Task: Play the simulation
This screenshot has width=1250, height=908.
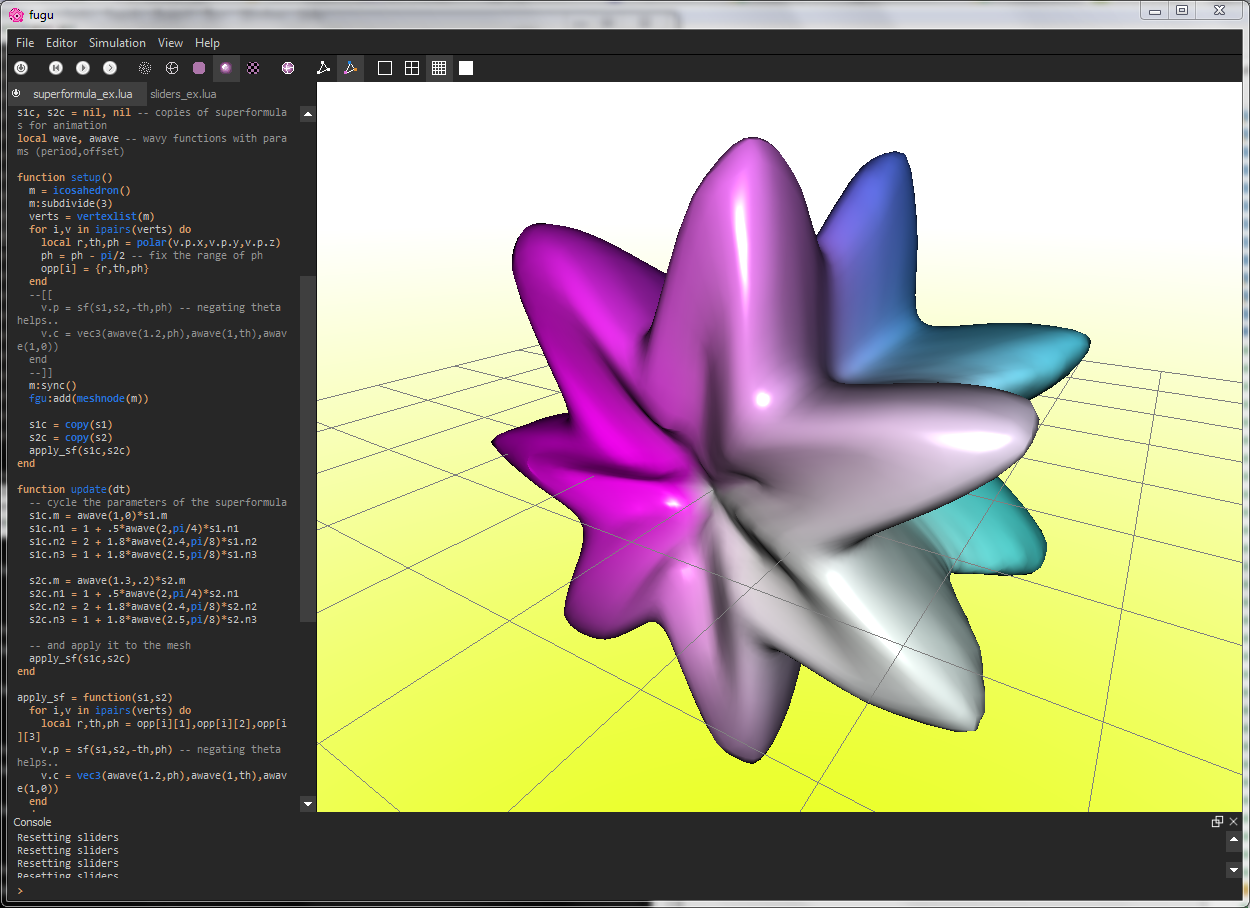Action: tap(83, 68)
